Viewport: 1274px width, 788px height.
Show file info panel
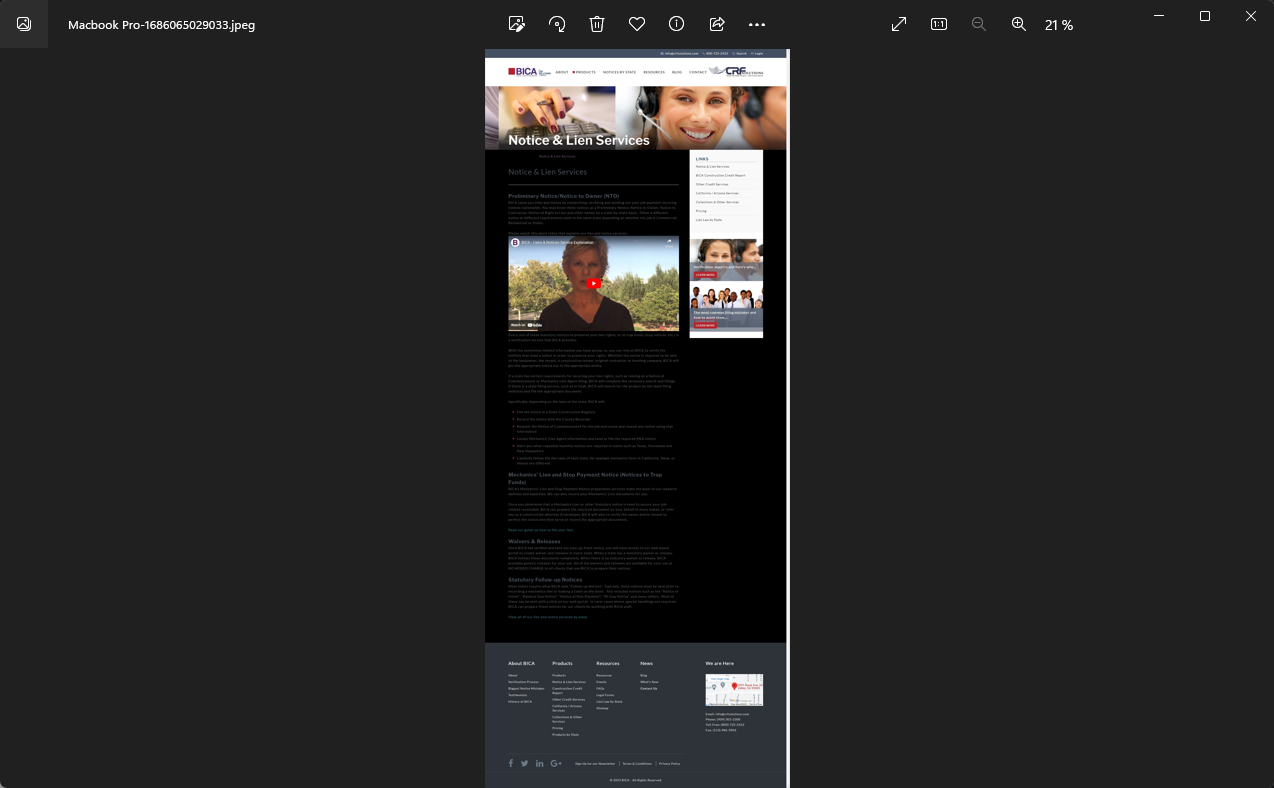coord(677,24)
